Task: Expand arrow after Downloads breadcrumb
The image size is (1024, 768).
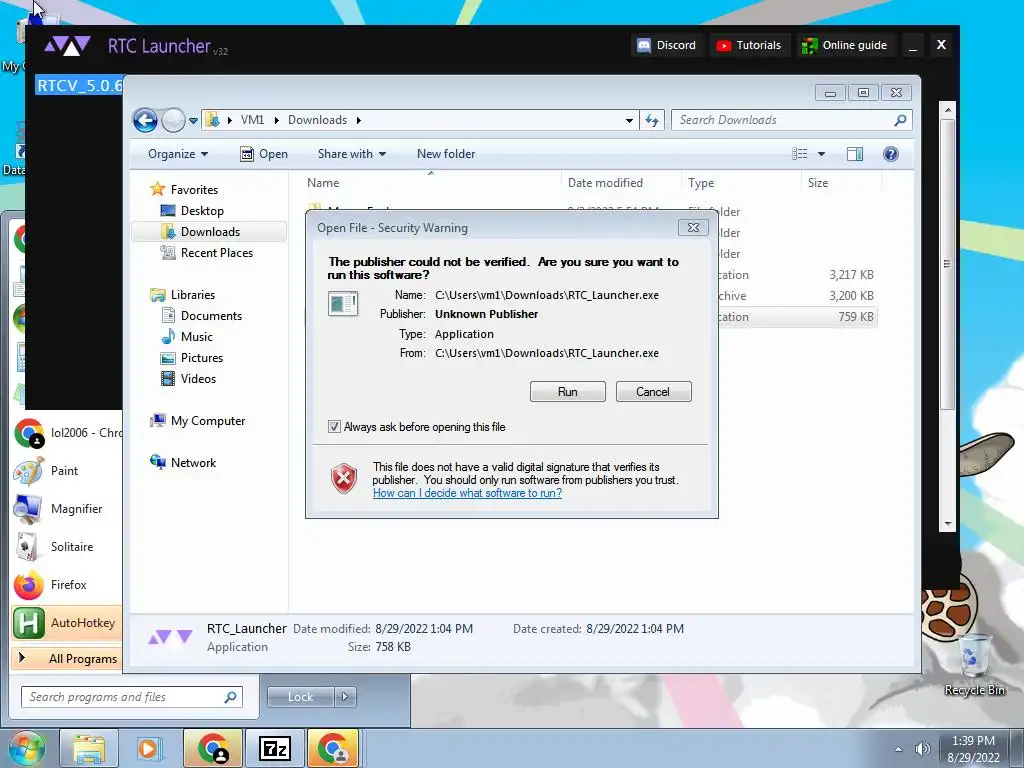Action: pos(359,120)
